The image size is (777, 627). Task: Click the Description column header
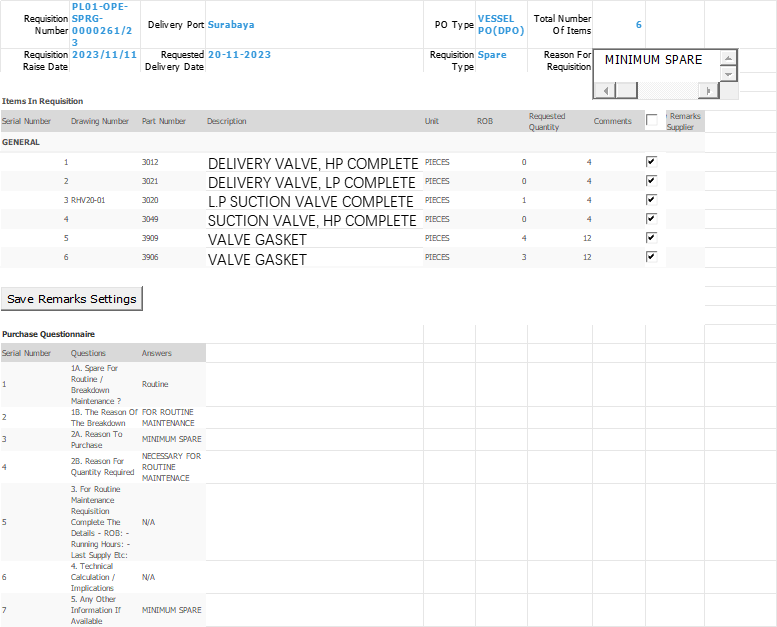point(226,121)
